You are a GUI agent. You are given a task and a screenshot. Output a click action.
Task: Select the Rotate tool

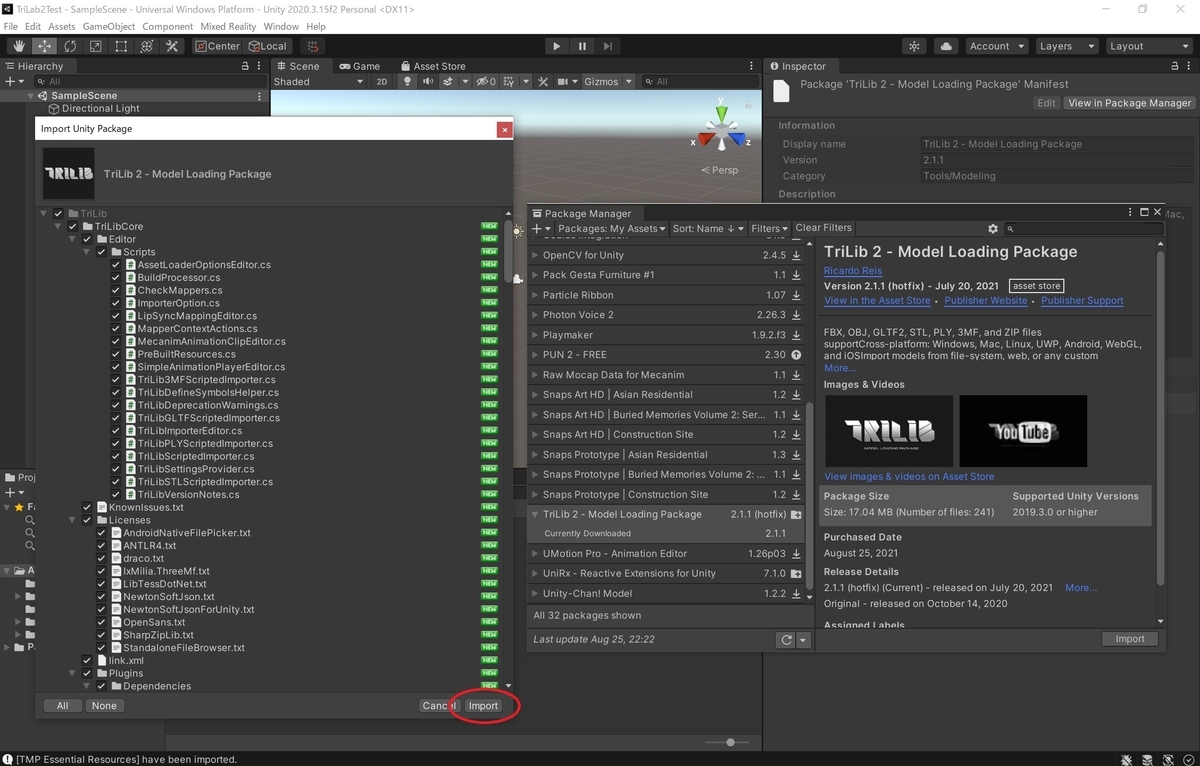pos(70,46)
